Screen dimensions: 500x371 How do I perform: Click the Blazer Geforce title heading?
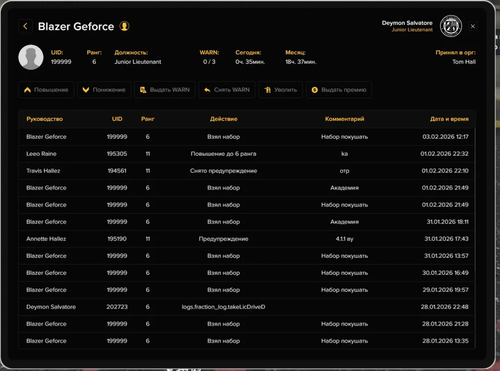(76, 26)
